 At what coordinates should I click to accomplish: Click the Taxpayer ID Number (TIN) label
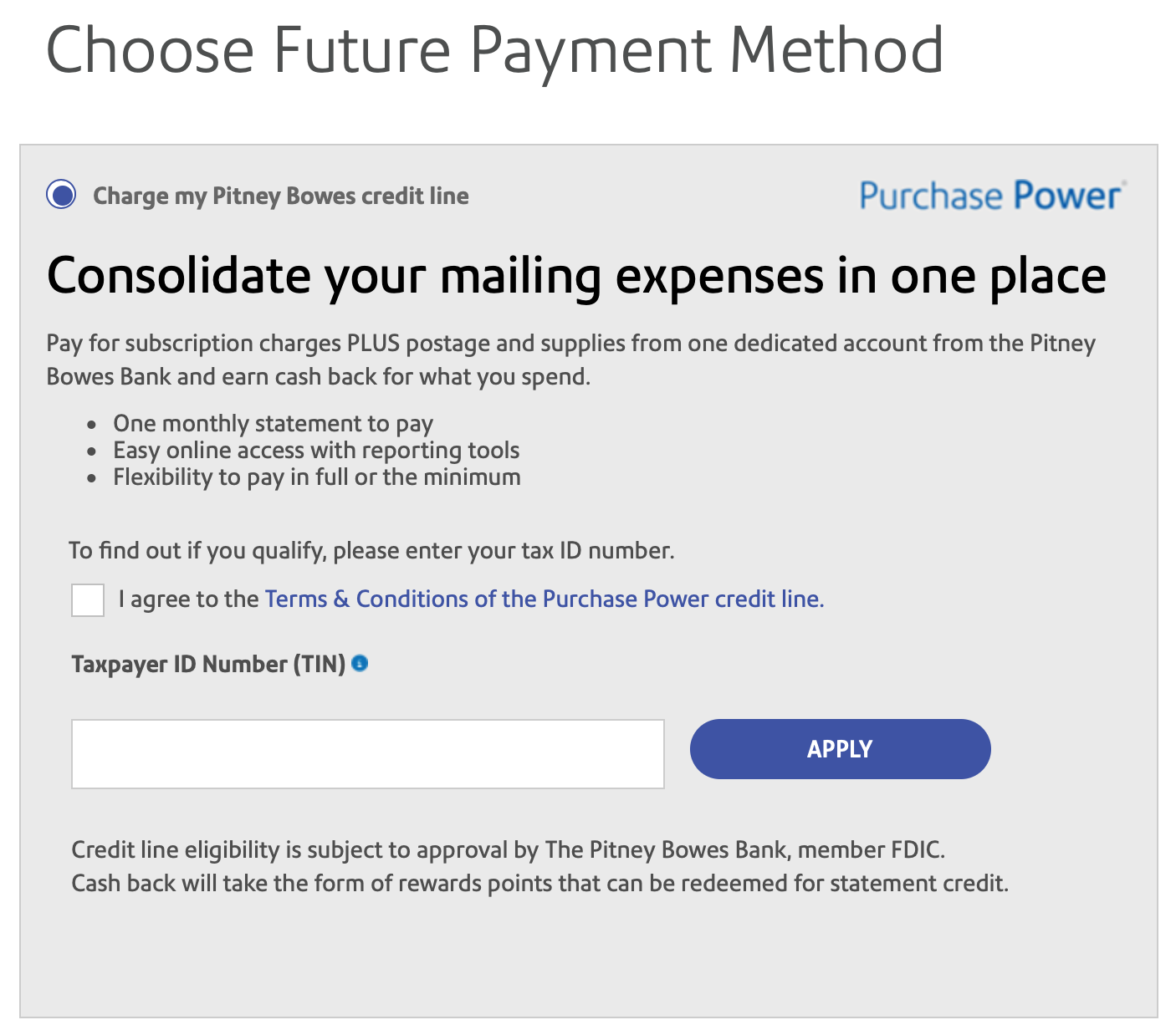[x=207, y=663]
